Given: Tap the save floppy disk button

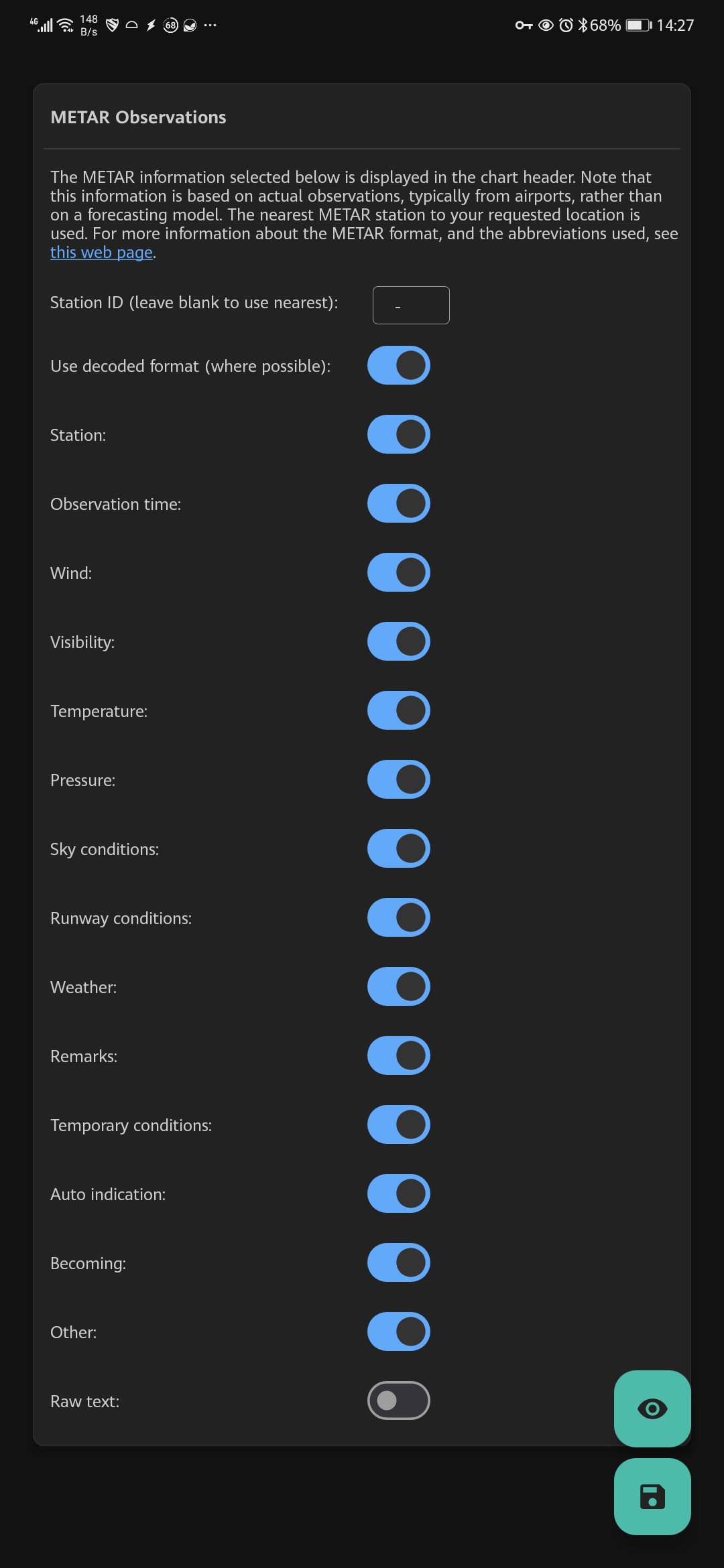Looking at the screenshot, I should (652, 1496).
